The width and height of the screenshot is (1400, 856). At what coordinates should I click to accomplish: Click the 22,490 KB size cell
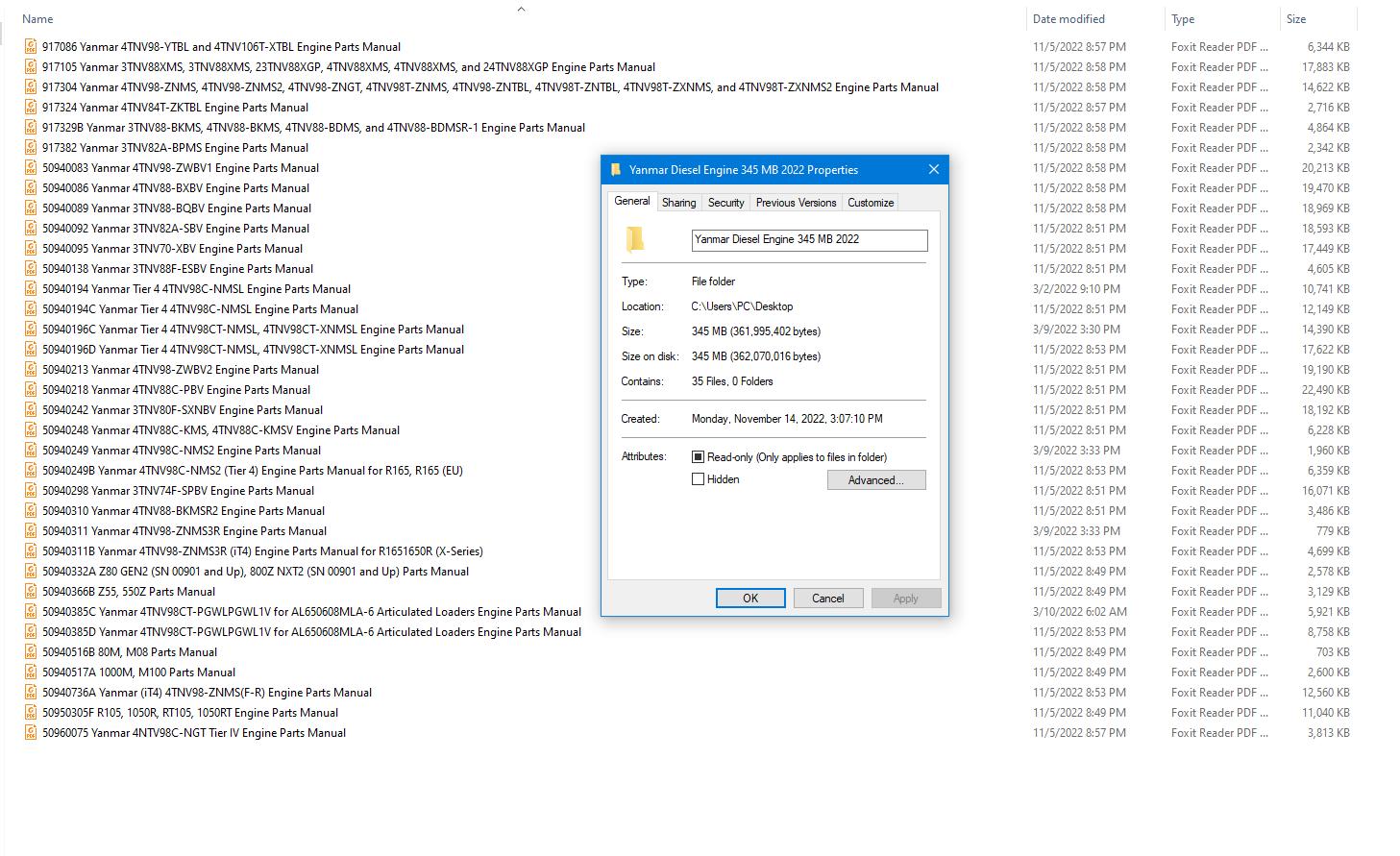pyautogui.click(x=1326, y=389)
